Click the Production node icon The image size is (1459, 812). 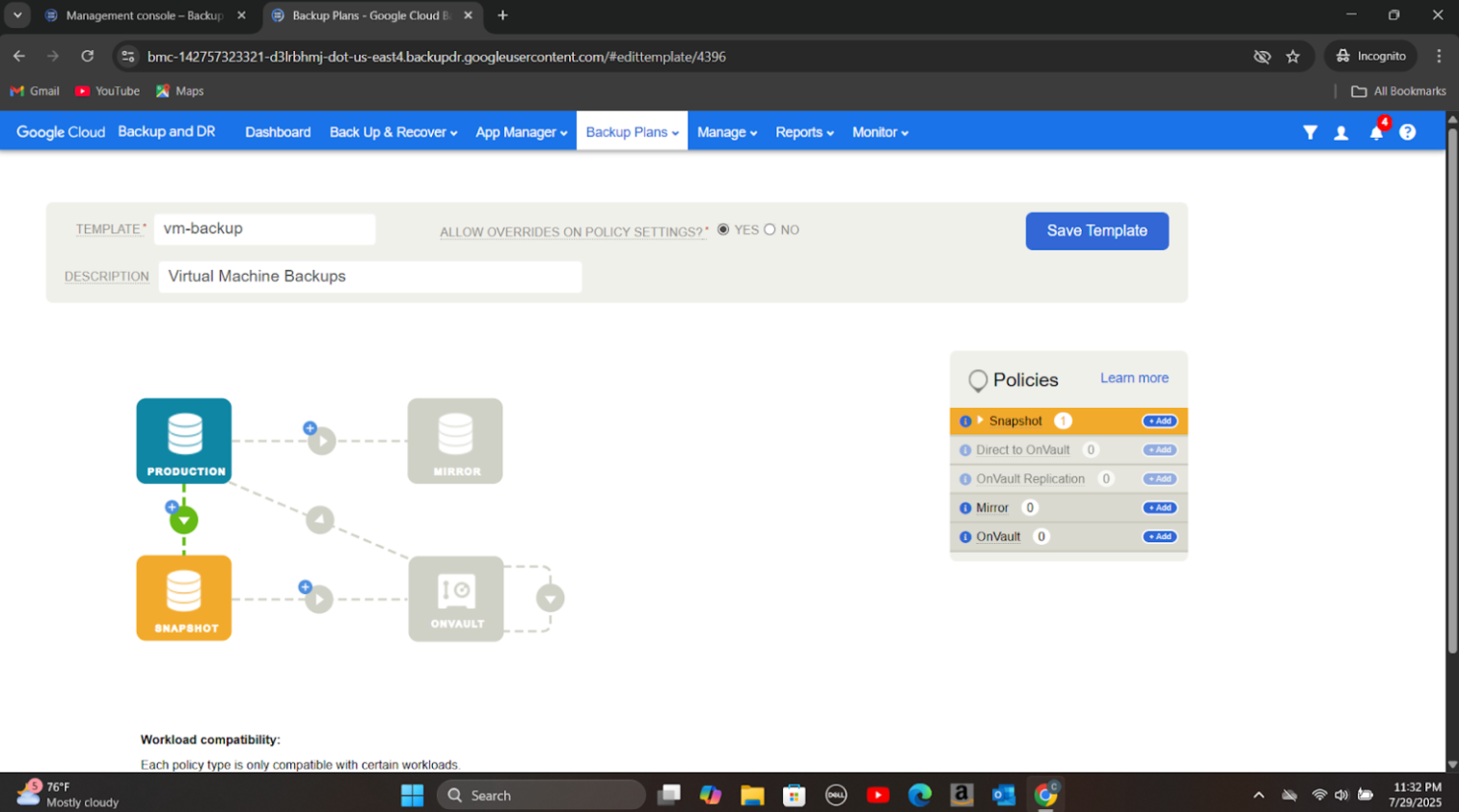point(183,441)
